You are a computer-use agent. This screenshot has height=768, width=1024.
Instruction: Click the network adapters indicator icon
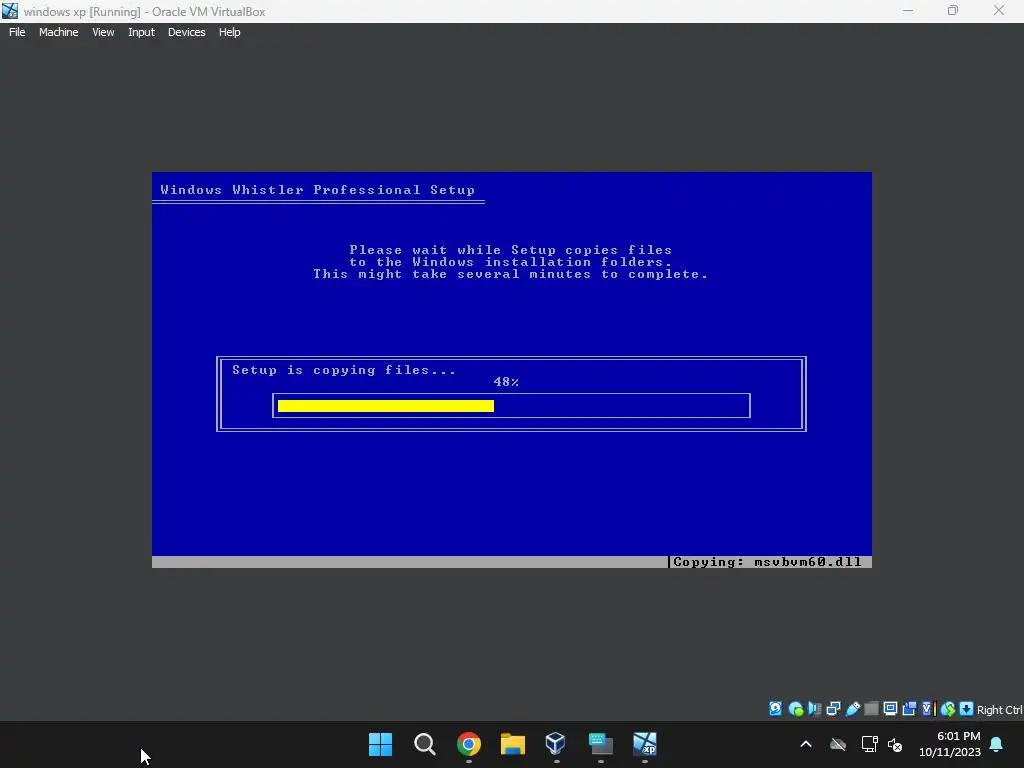click(833, 709)
